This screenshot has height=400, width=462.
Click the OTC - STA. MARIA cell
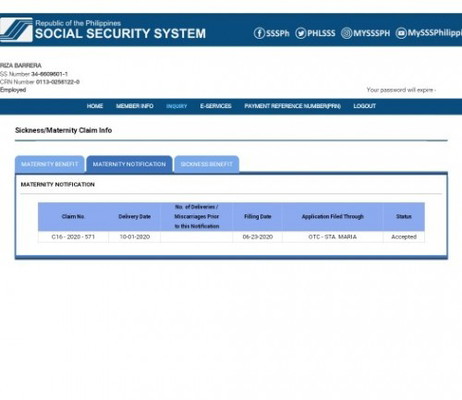pyautogui.click(x=333, y=237)
